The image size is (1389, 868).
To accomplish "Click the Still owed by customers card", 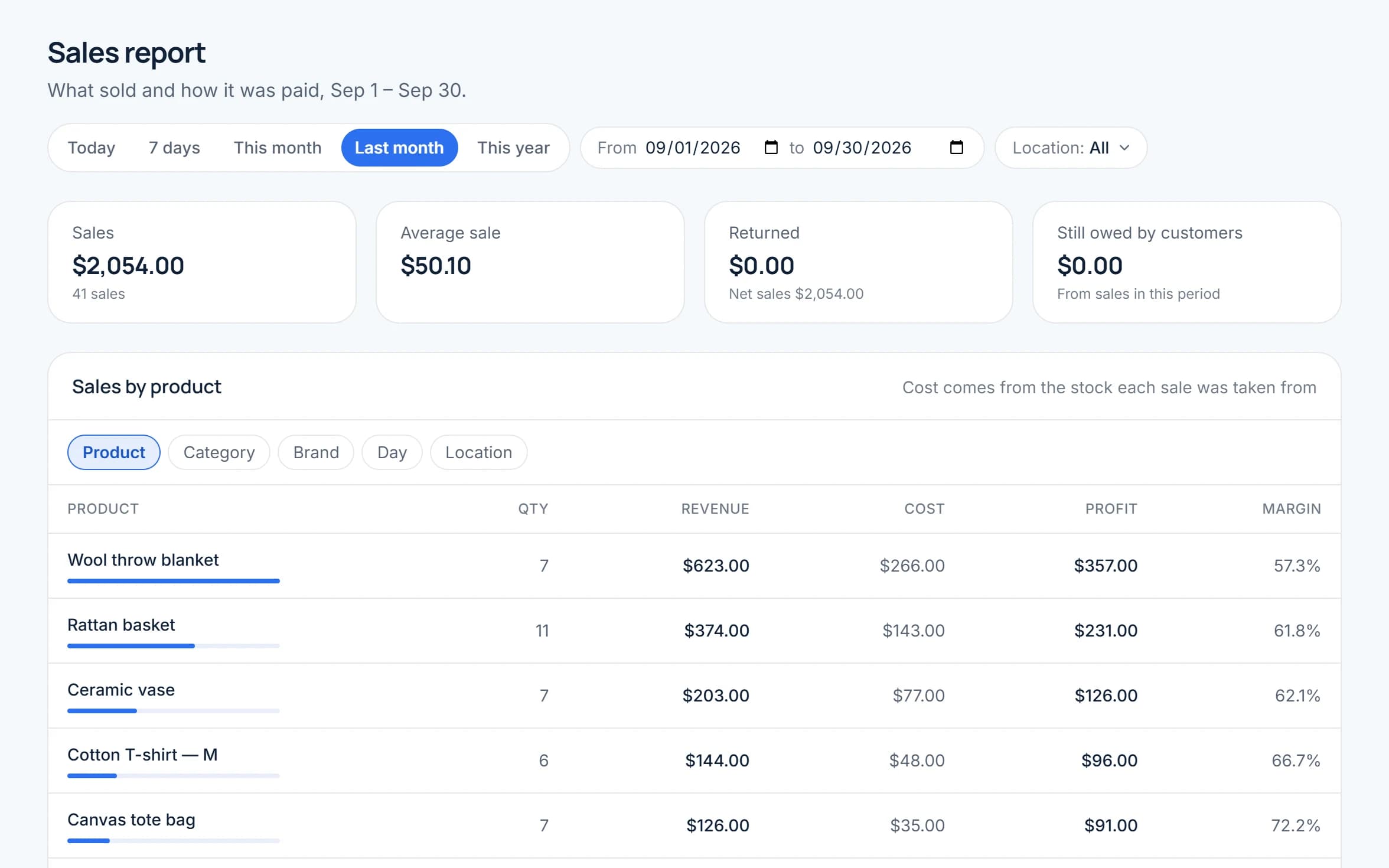I will pos(1187,262).
